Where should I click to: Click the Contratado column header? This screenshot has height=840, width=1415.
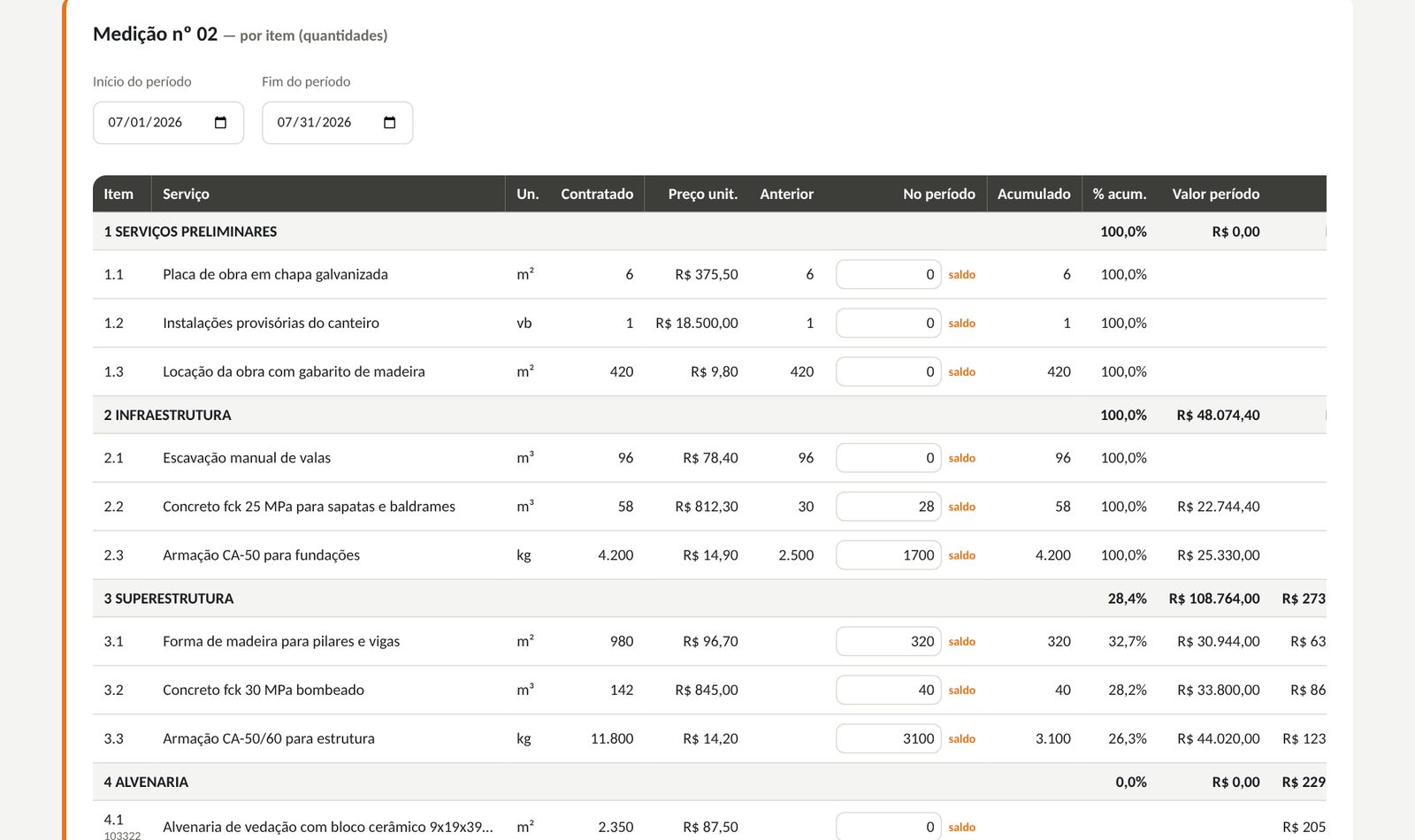(597, 194)
